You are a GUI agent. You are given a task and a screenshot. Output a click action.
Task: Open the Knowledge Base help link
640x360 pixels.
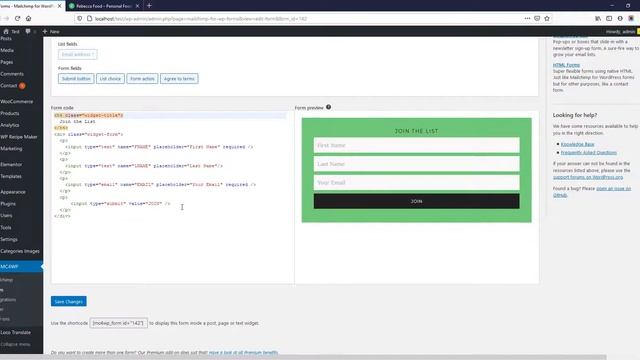point(577,144)
